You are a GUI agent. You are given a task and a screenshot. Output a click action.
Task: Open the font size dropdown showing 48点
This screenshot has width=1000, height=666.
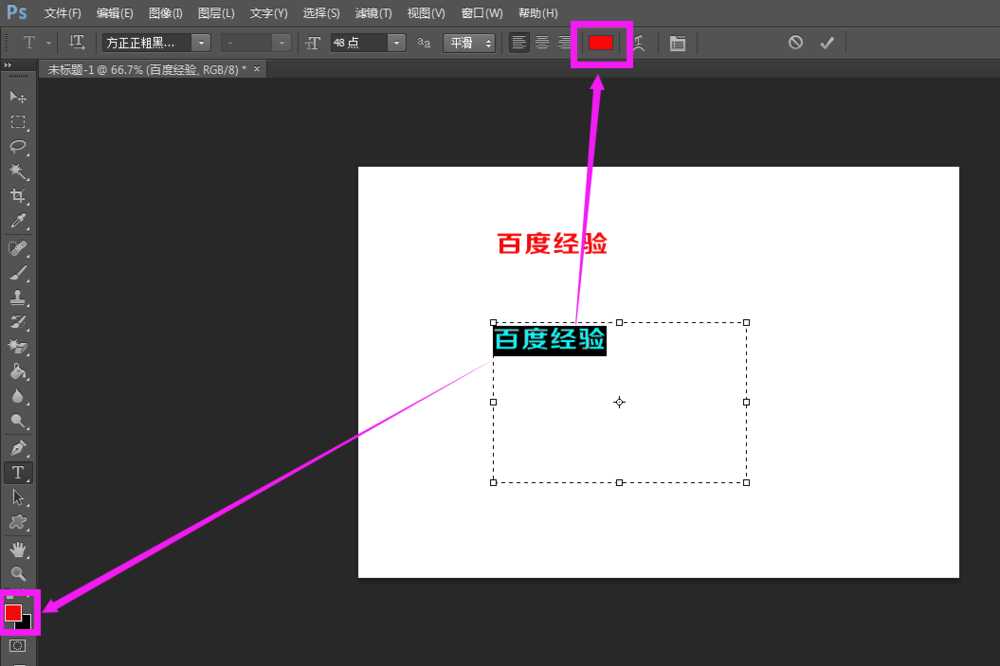396,42
